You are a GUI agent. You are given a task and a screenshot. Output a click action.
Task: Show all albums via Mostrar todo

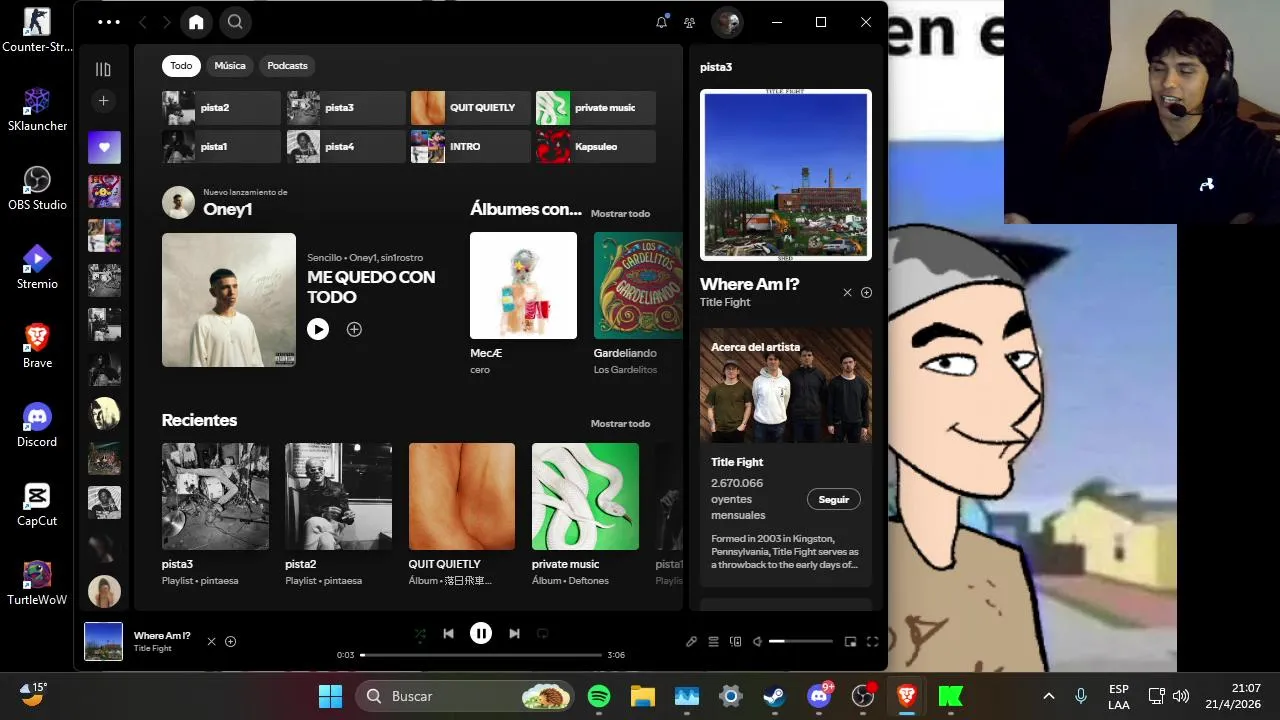coord(620,213)
